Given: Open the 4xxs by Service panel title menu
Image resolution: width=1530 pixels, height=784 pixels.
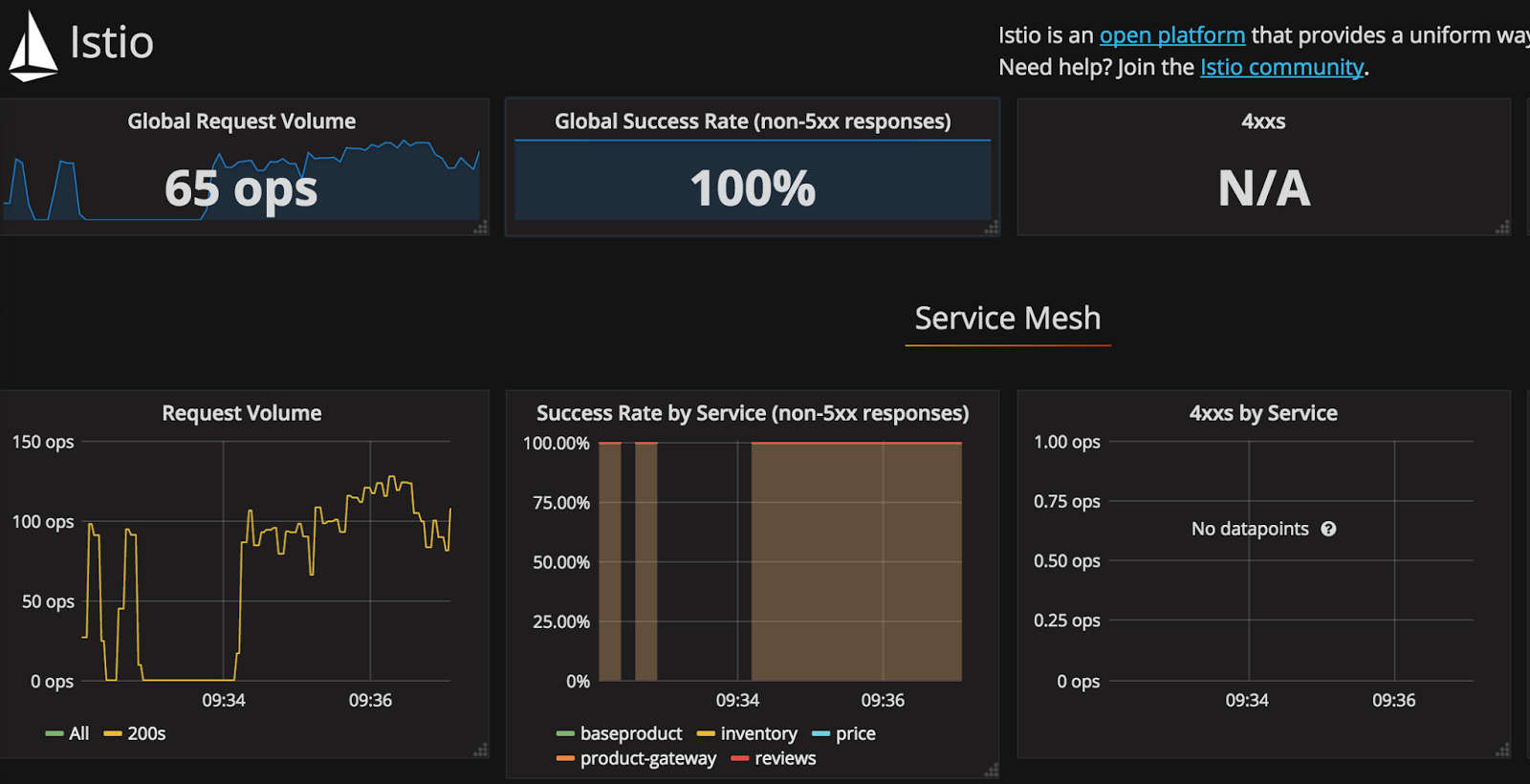Looking at the screenshot, I should [1262, 412].
